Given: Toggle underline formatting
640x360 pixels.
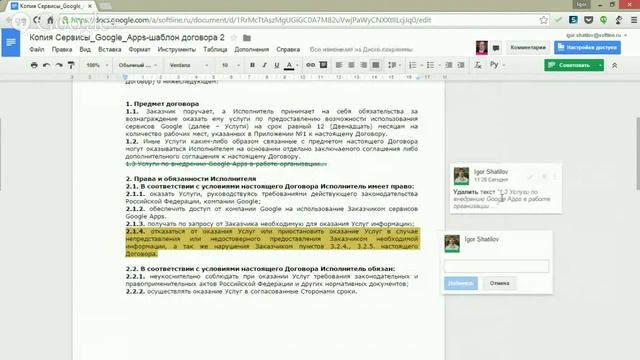Looking at the screenshot, I should pos(277,65).
